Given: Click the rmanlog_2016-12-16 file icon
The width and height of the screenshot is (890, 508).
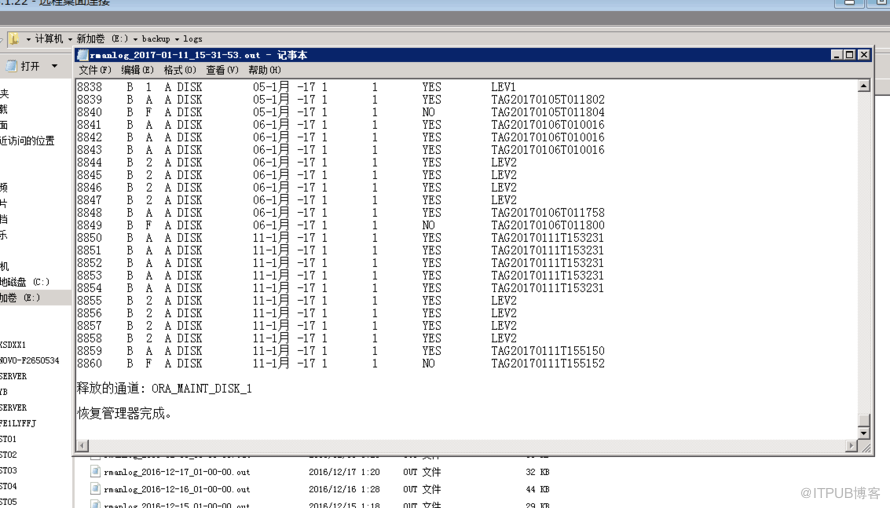Looking at the screenshot, I should 95,489.
